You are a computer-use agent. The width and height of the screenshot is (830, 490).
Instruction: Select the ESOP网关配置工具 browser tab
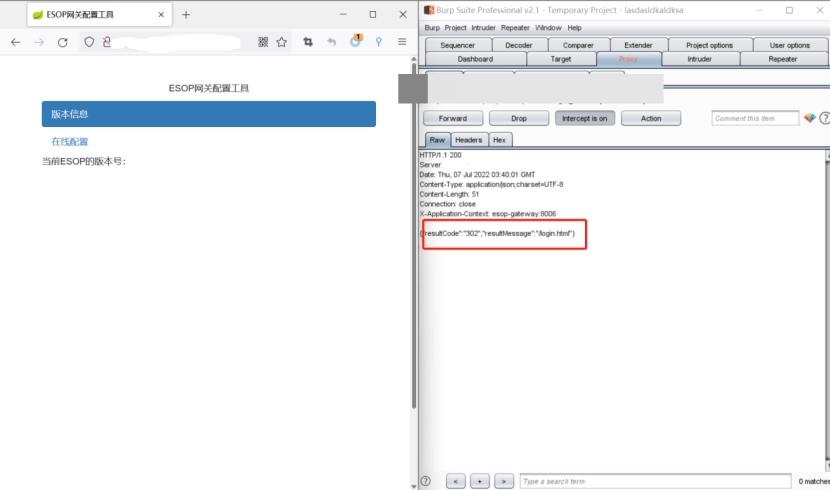coord(100,15)
